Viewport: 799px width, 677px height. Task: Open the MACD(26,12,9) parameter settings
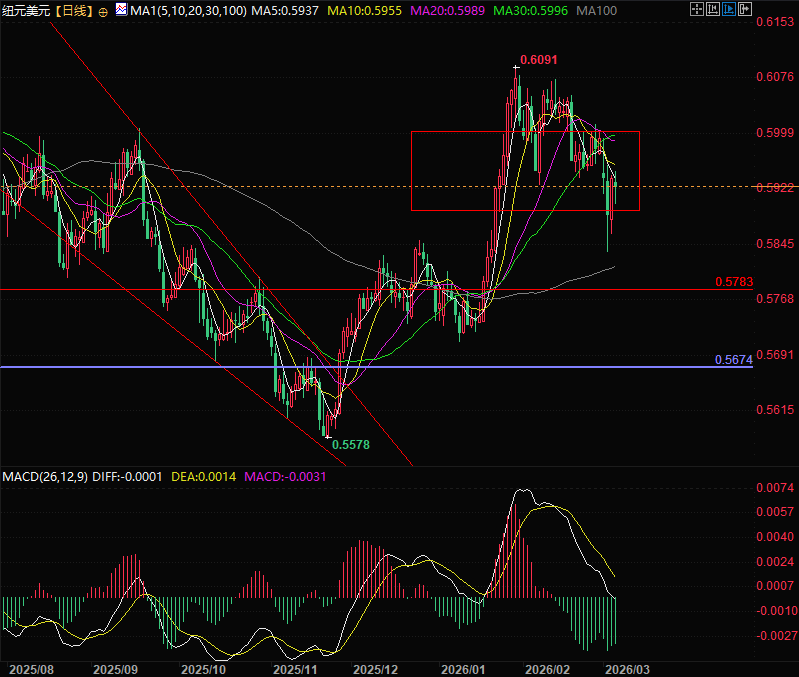43,476
